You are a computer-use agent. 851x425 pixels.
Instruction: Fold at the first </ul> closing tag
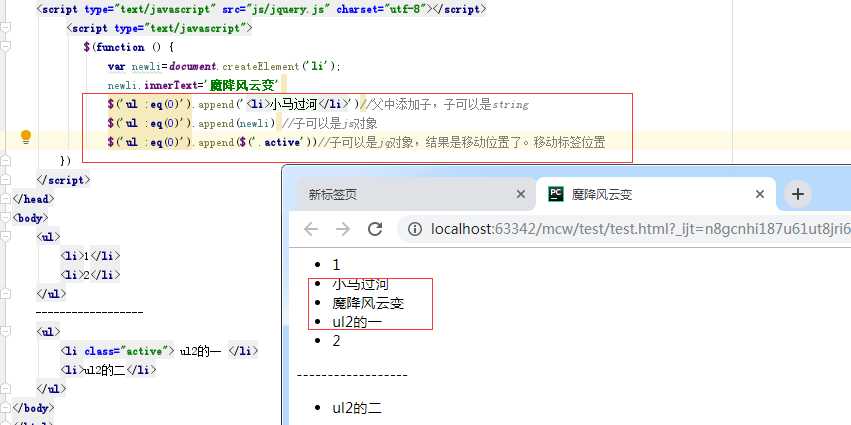5,294
